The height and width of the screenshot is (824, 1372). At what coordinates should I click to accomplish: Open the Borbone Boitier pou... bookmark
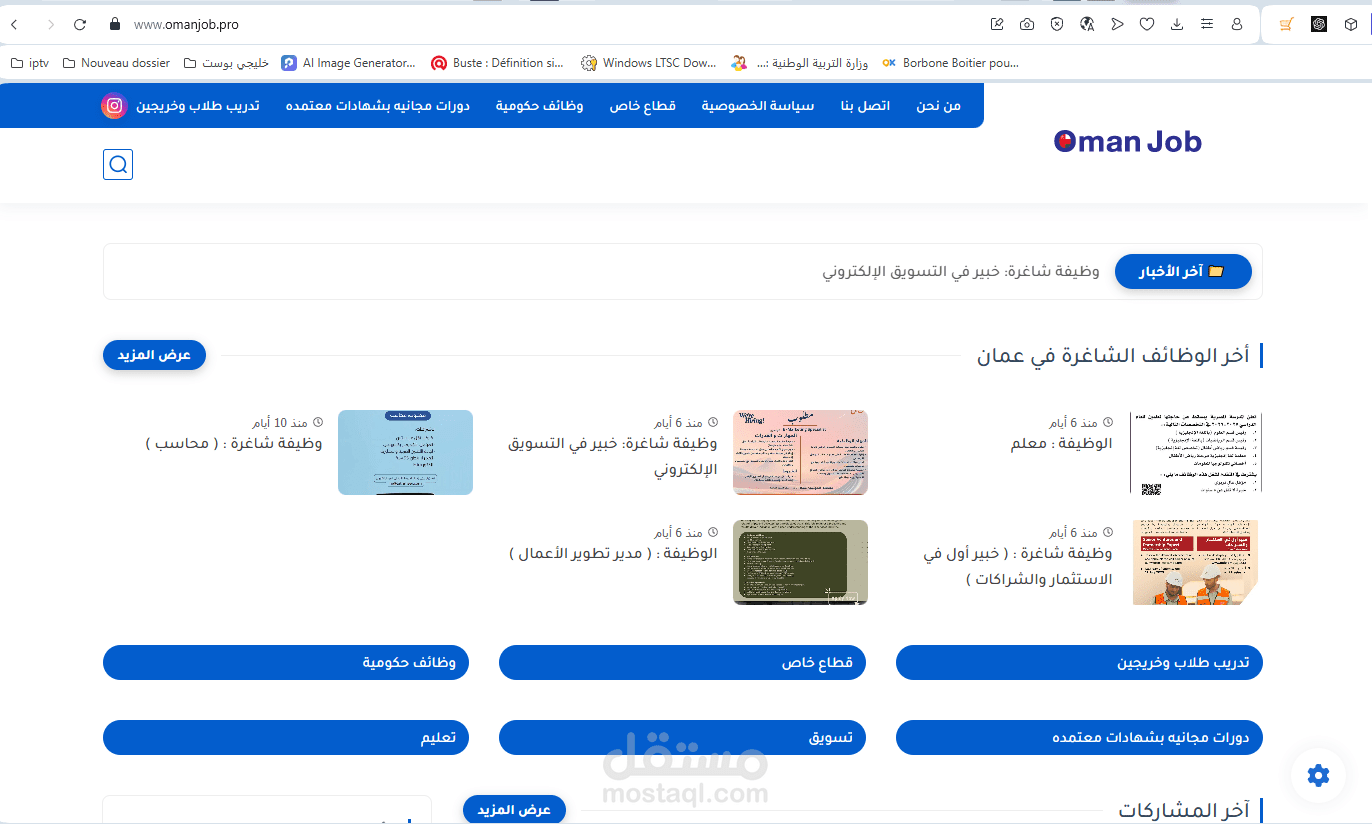(x=950, y=63)
